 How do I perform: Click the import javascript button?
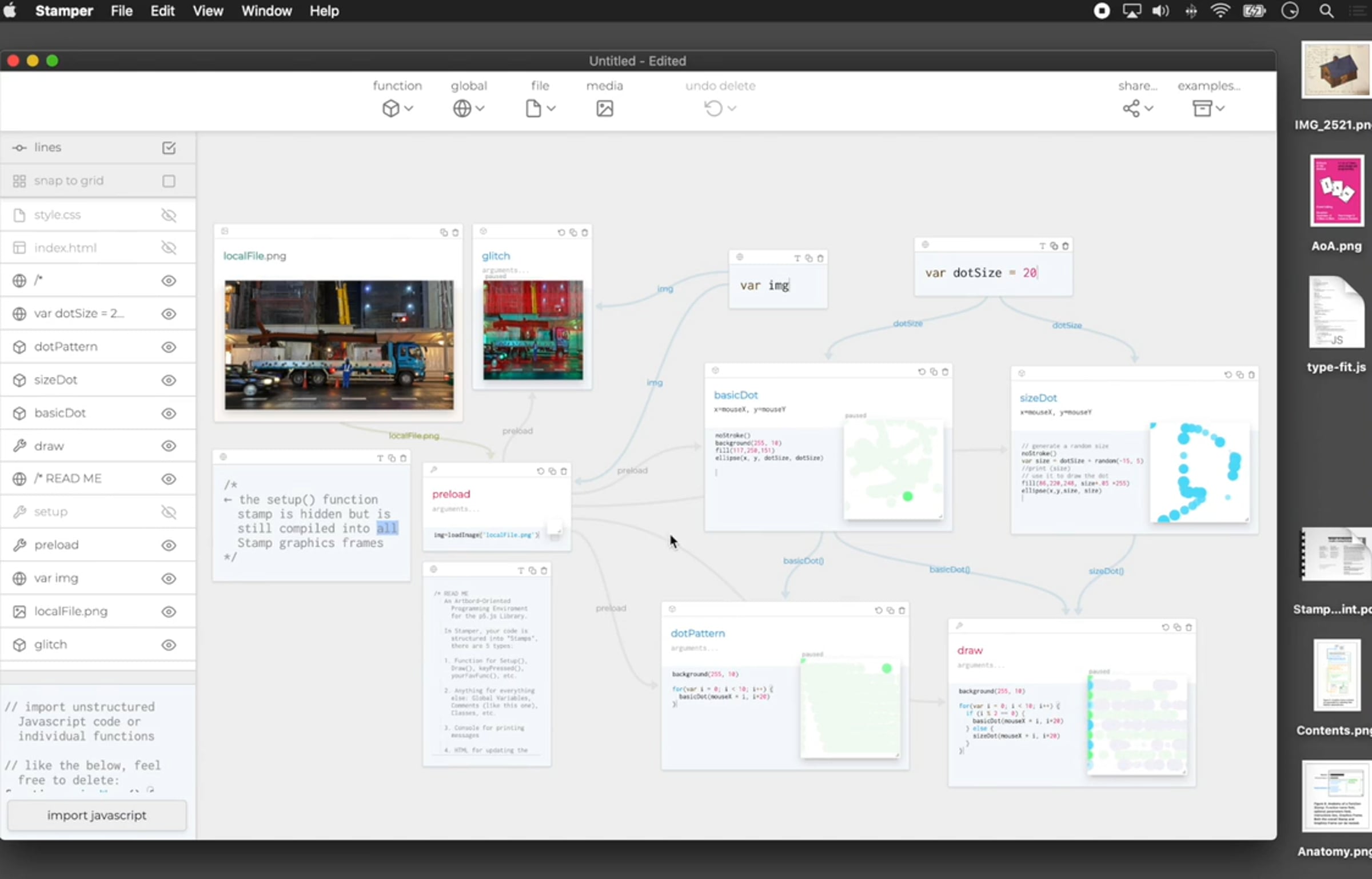(x=97, y=815)
